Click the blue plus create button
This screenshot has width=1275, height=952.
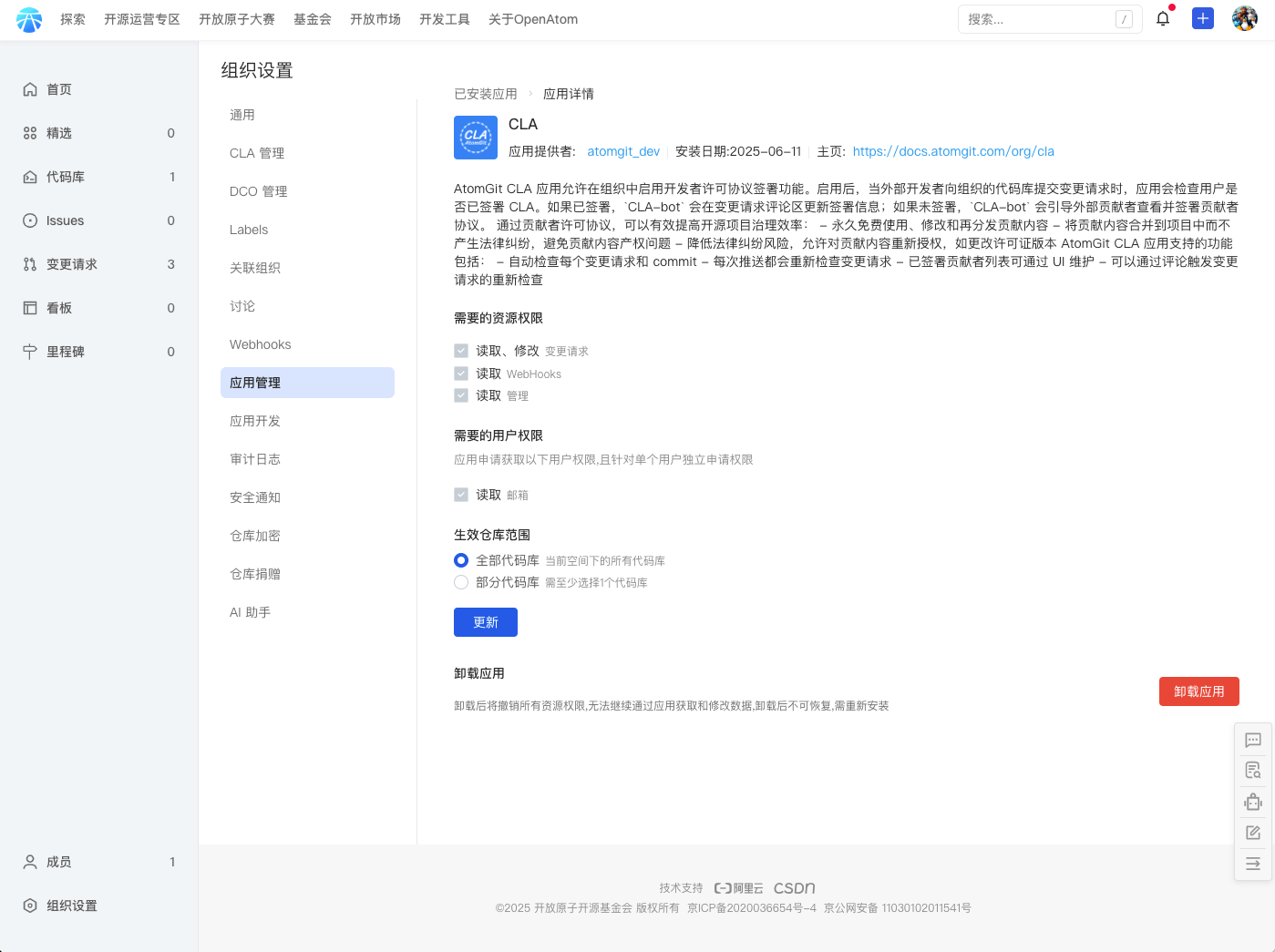click(x=1203, y=18)
